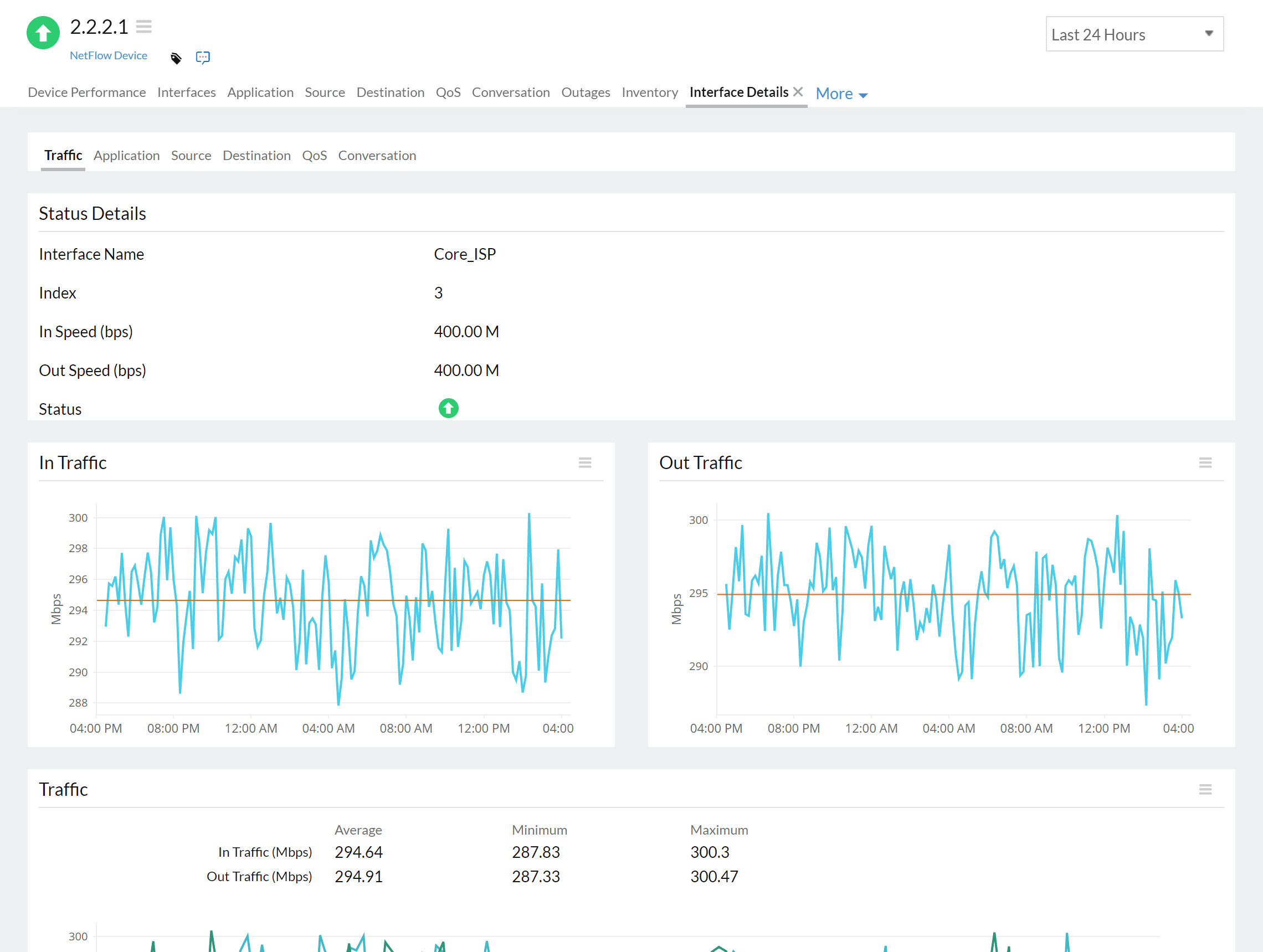This screenshot has width=1263, height=952.
Task: Click the NetFlow Device status icon
Action: point(44,34)
